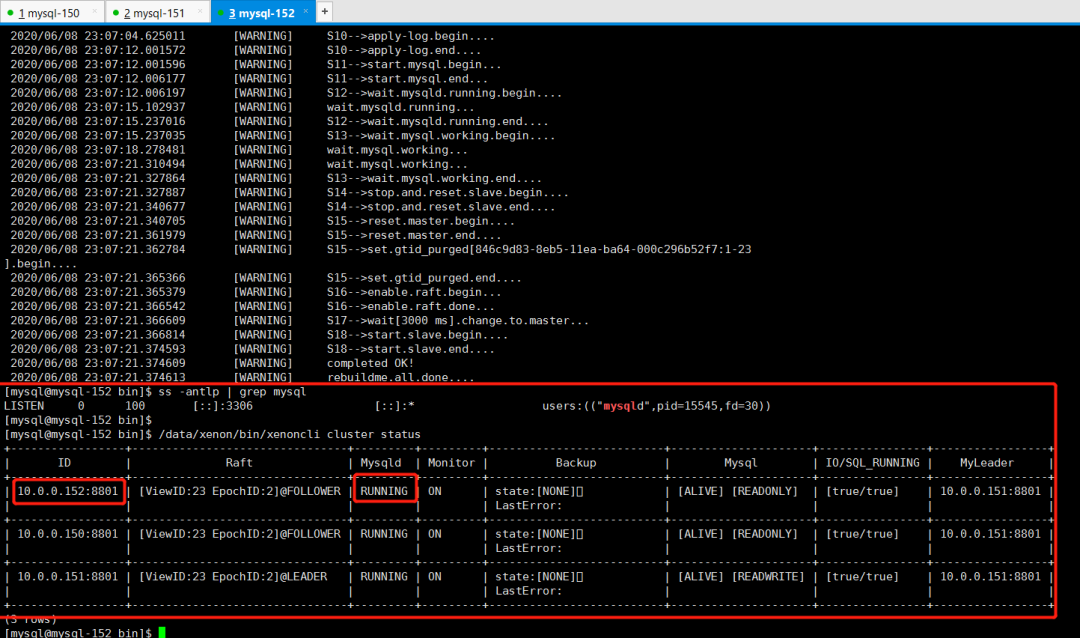1080x638 pixels.
Task: Click 'S14-->stop.and.reset.slave.begin....' log text
Action: coord(448,192)
